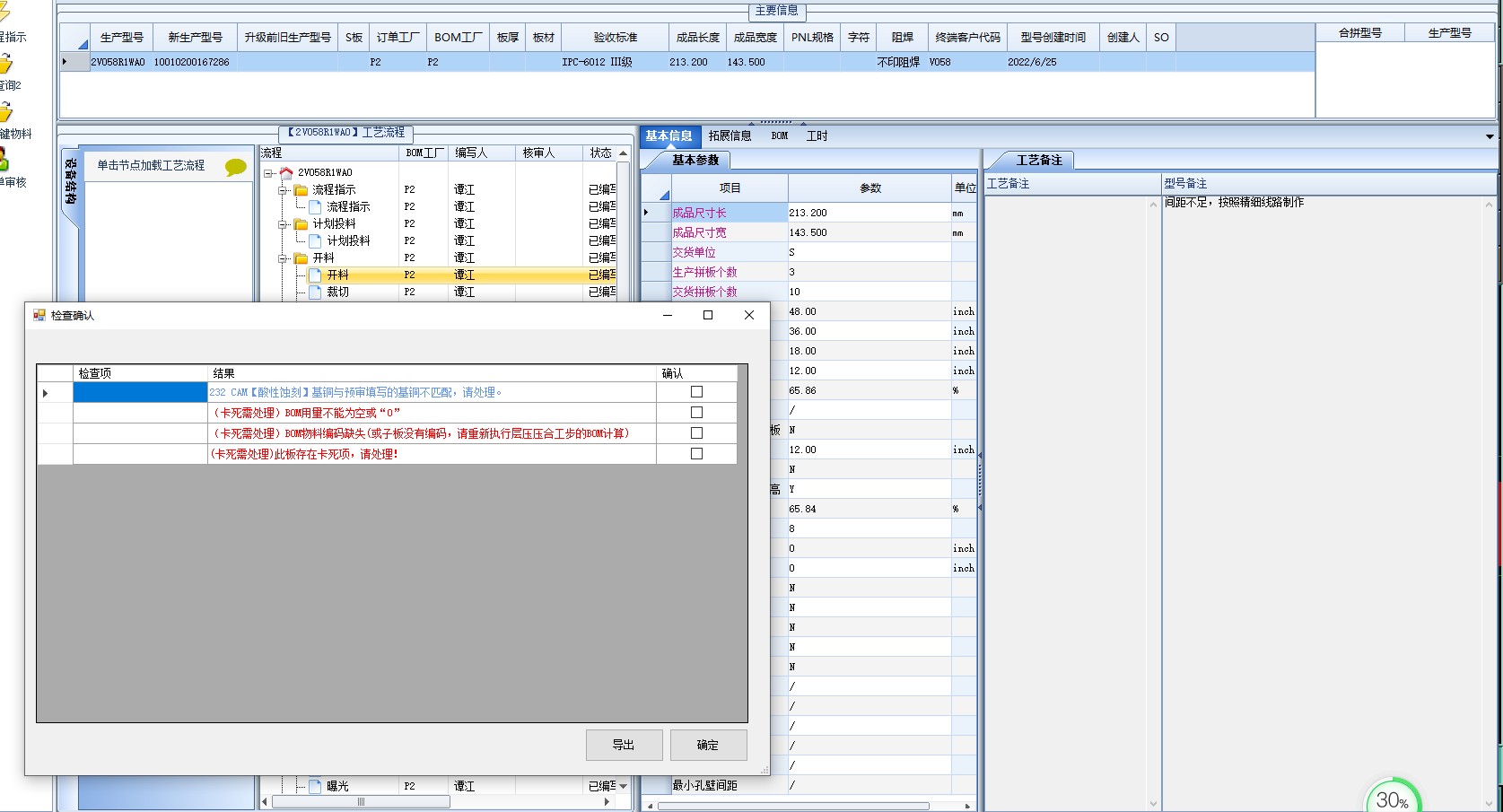Maximize the 检查确认 dialog window
Viewport: 1503px width, 812px height.
708,315
